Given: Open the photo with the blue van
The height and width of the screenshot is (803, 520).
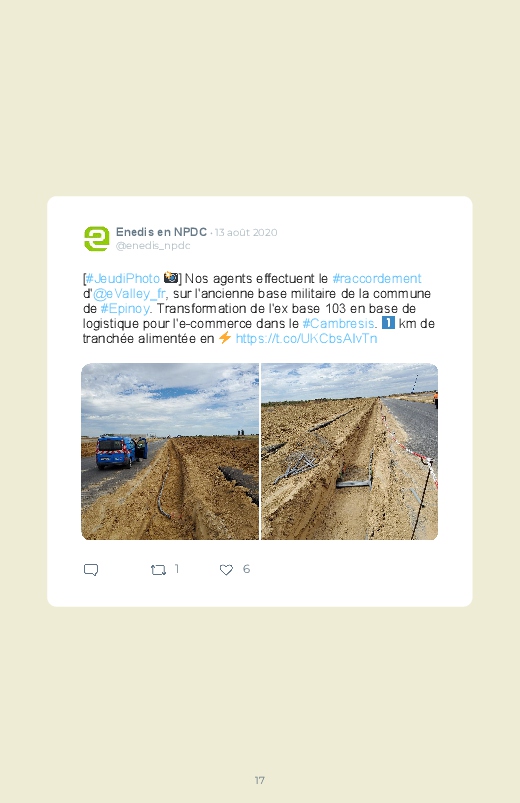Looking at the screenshot, I should [x=170, y=451].
